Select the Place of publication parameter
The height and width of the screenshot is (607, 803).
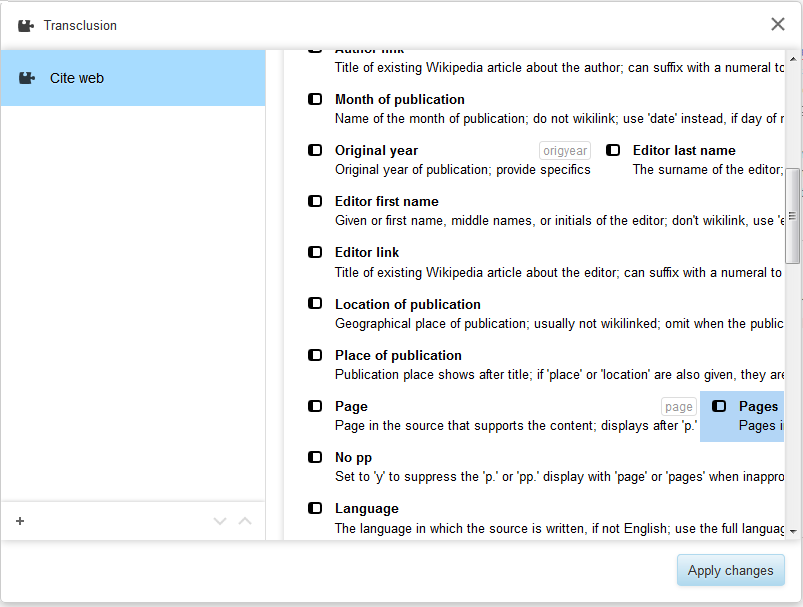545,365
